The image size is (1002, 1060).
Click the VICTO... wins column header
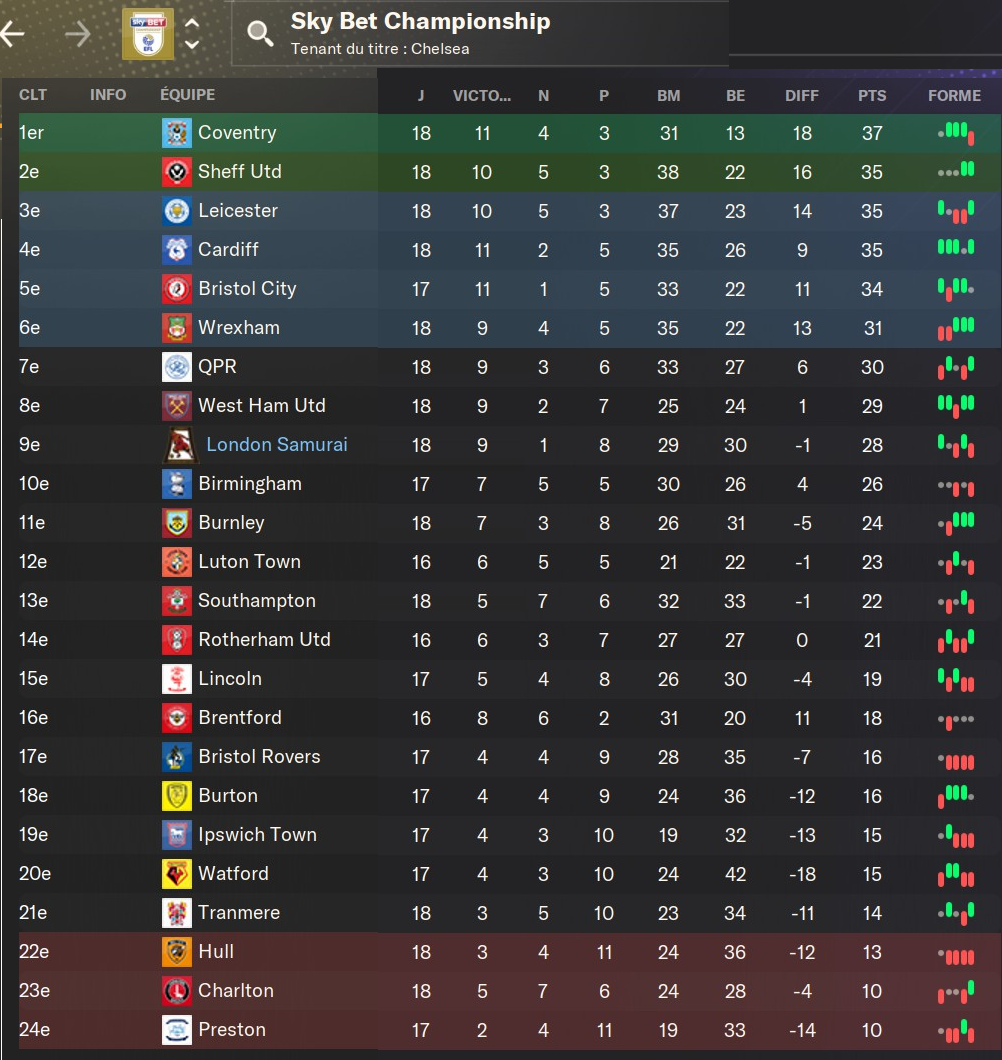click(x=482, y=95)
